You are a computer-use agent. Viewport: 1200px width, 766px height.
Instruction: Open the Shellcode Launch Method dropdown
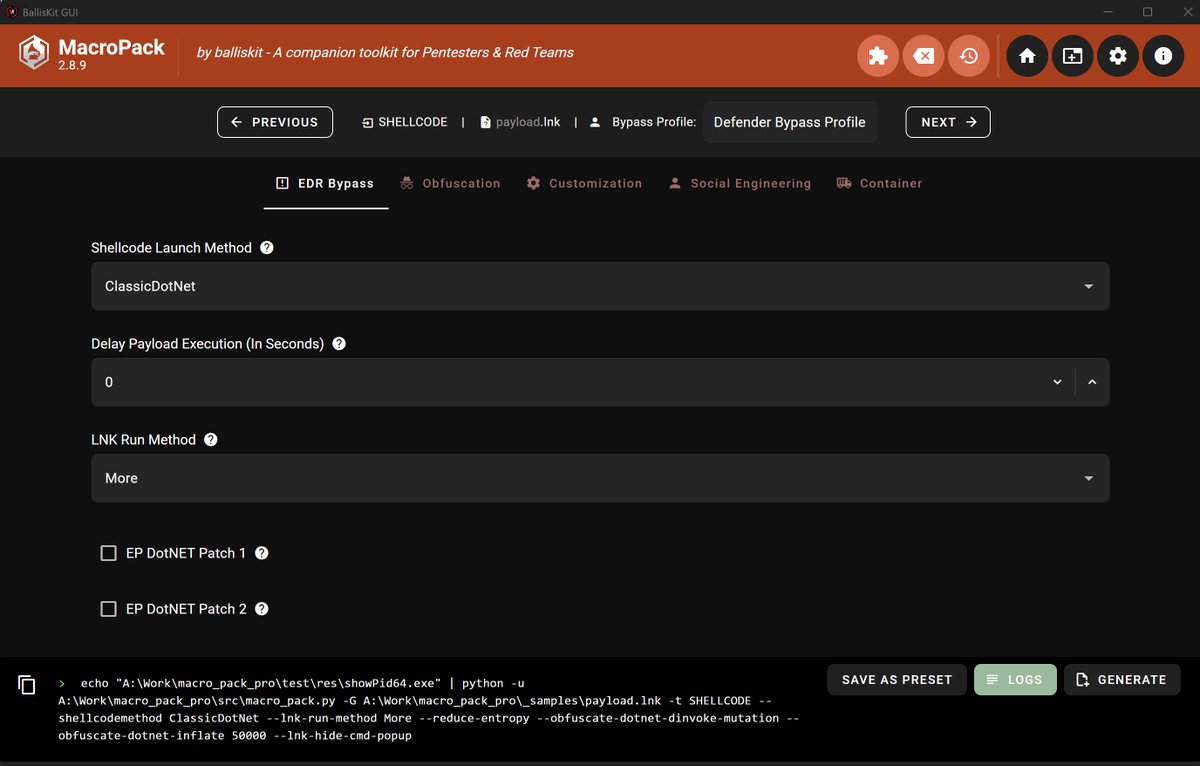(x=600, y=286)
